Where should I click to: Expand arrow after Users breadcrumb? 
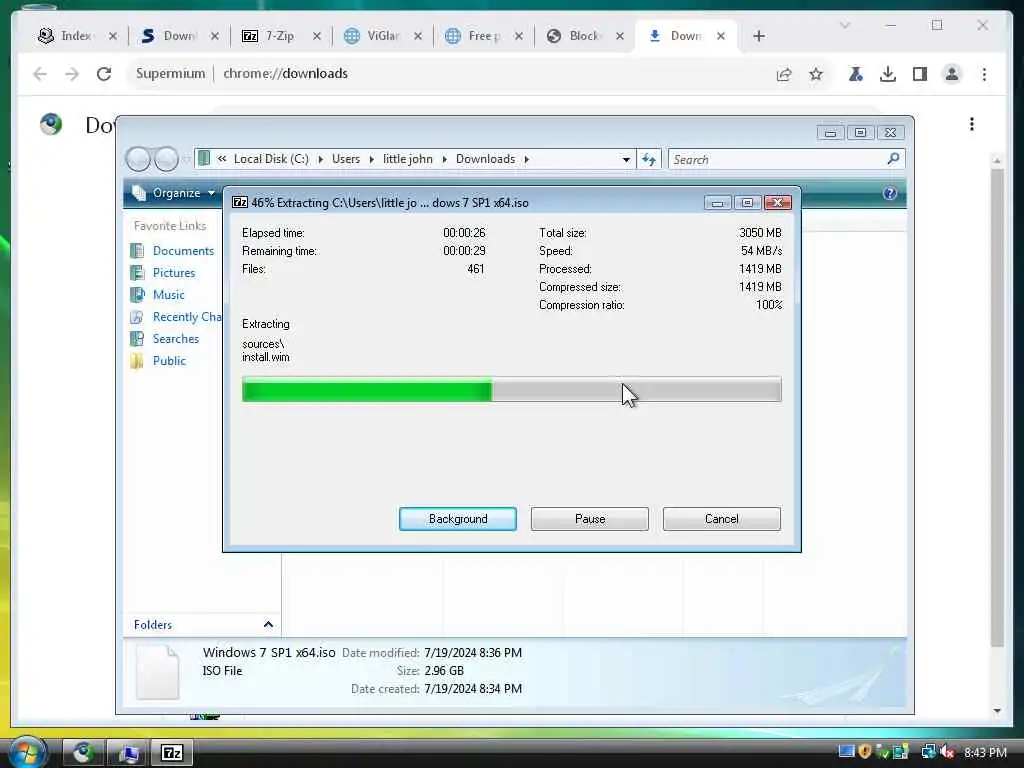[x=372, y=159]
